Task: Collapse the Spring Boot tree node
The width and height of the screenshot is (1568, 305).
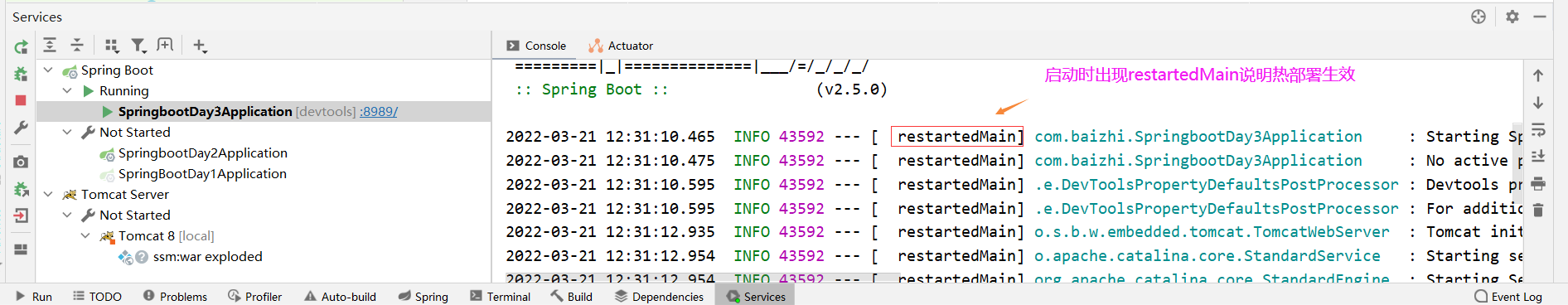Action: click(x=48, y=70)
